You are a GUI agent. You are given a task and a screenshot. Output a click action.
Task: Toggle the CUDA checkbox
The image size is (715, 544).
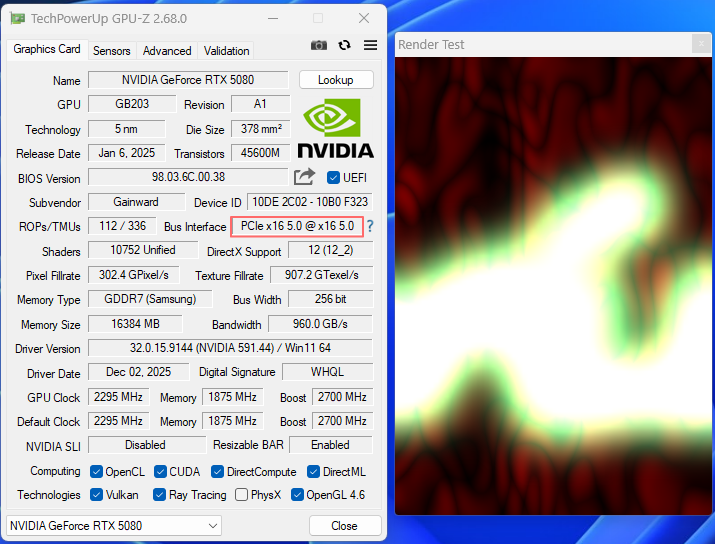[160, 471]
